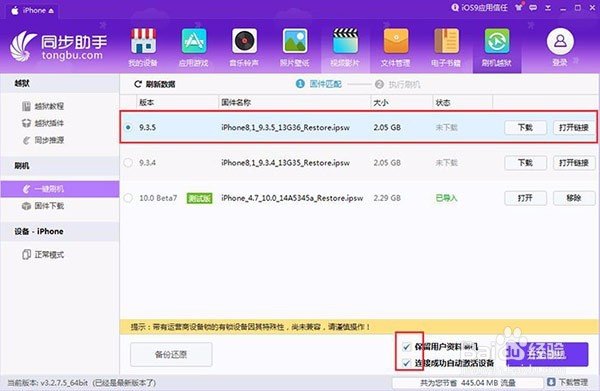Open 文件管理 (File Manager) section
The height and width of the screenshot is (391, 600).
coord(396,48)
